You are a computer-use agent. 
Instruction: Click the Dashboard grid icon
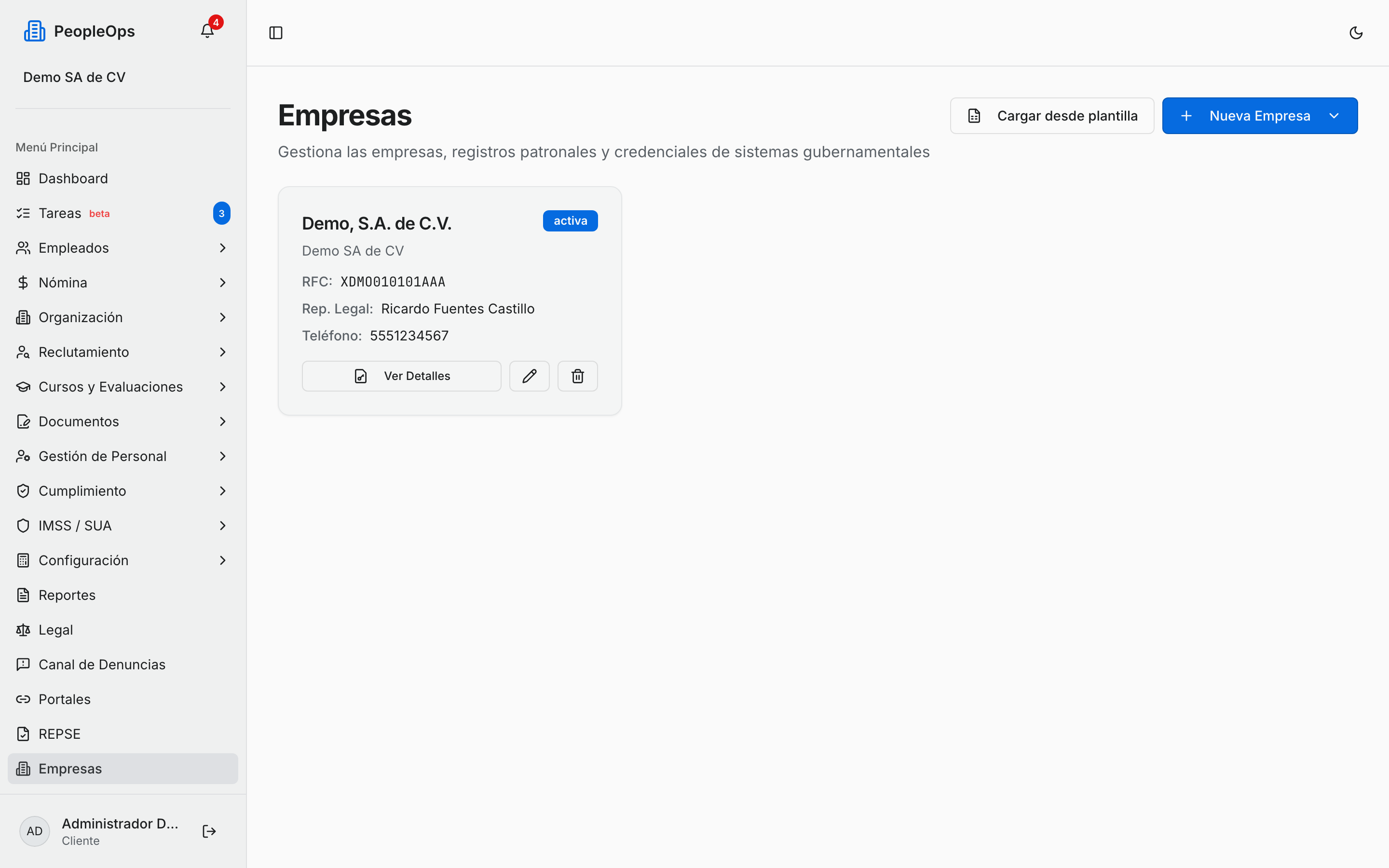coord(23,178)
